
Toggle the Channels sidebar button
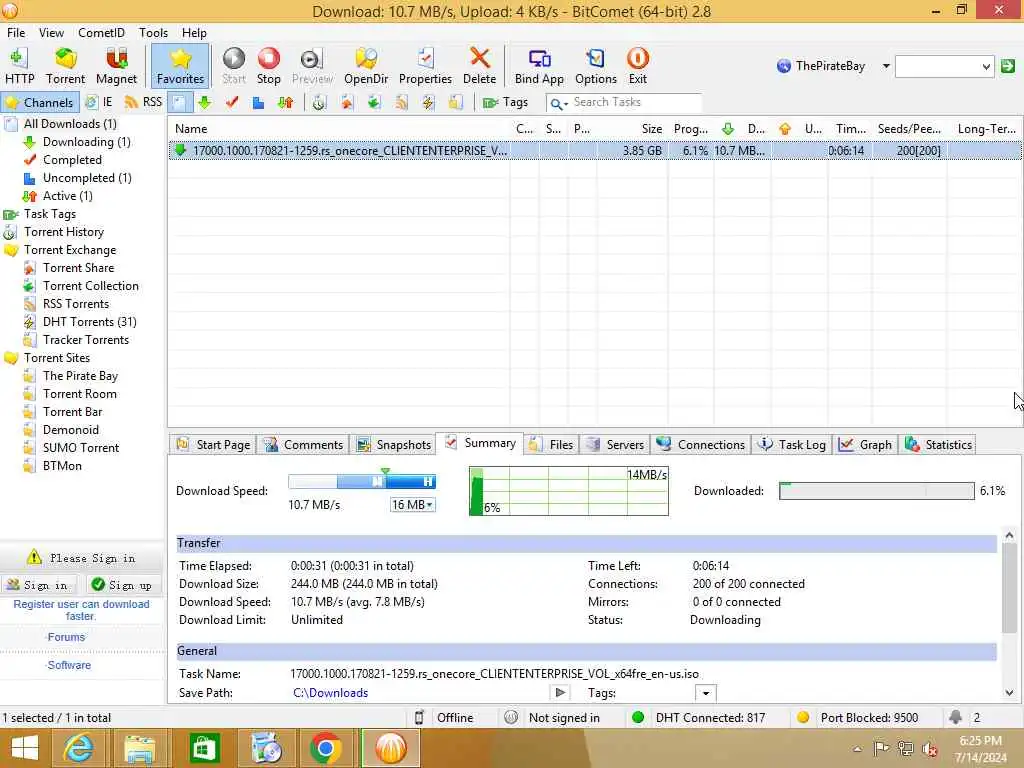pyautogui.click(x=40, y=103)
